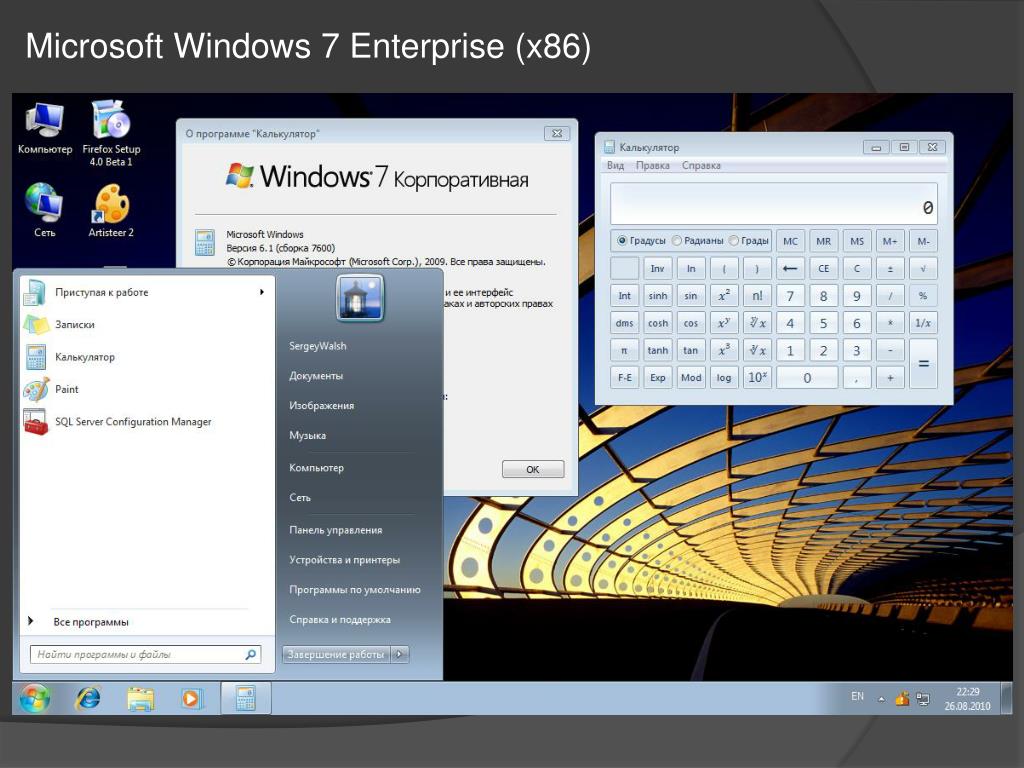Click OK in the About Calculator dialog

[533, 469]
